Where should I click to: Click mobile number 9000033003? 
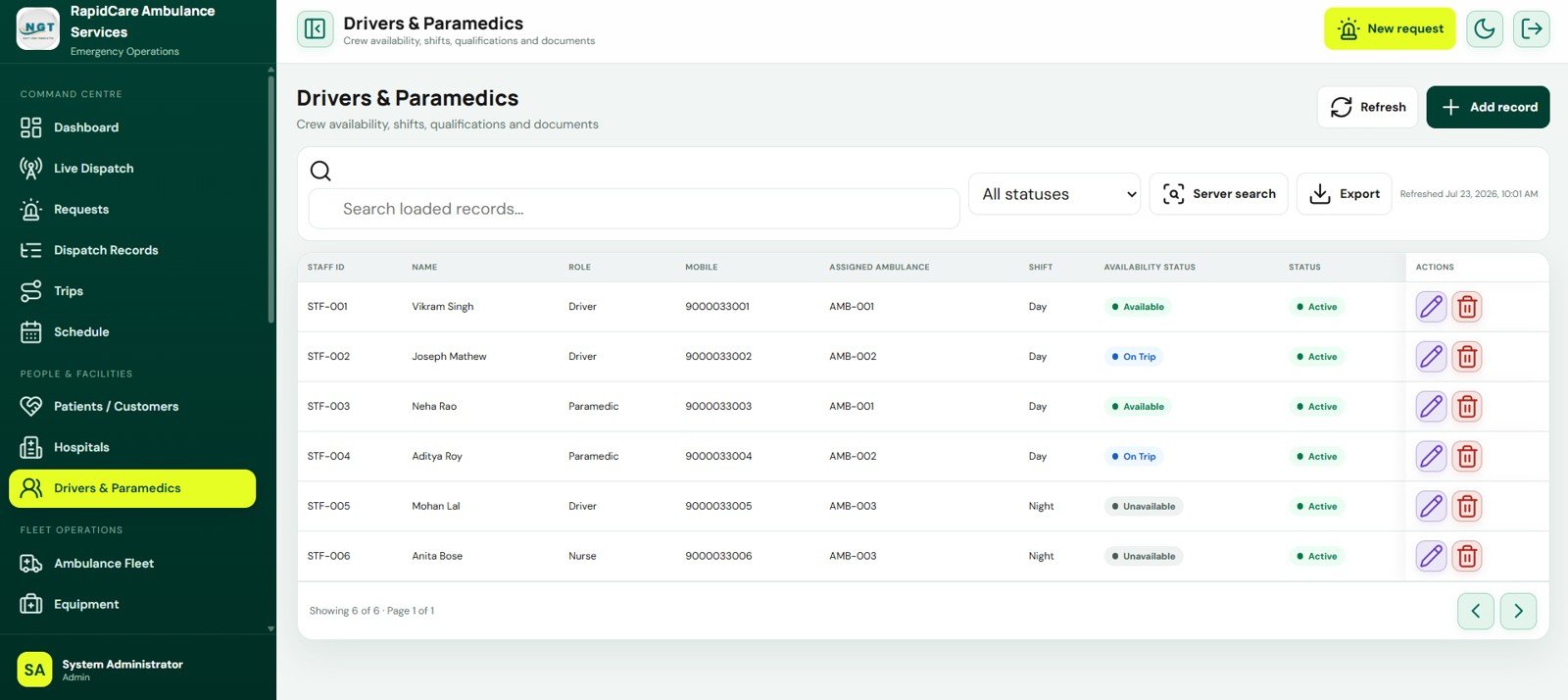click(x=718, y=407)
